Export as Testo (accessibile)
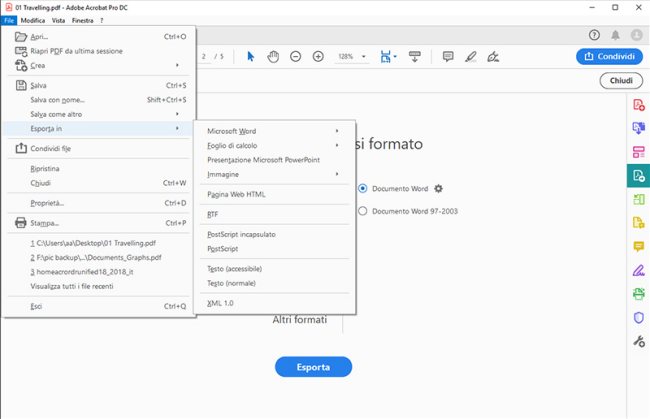 tap(274, 269)
